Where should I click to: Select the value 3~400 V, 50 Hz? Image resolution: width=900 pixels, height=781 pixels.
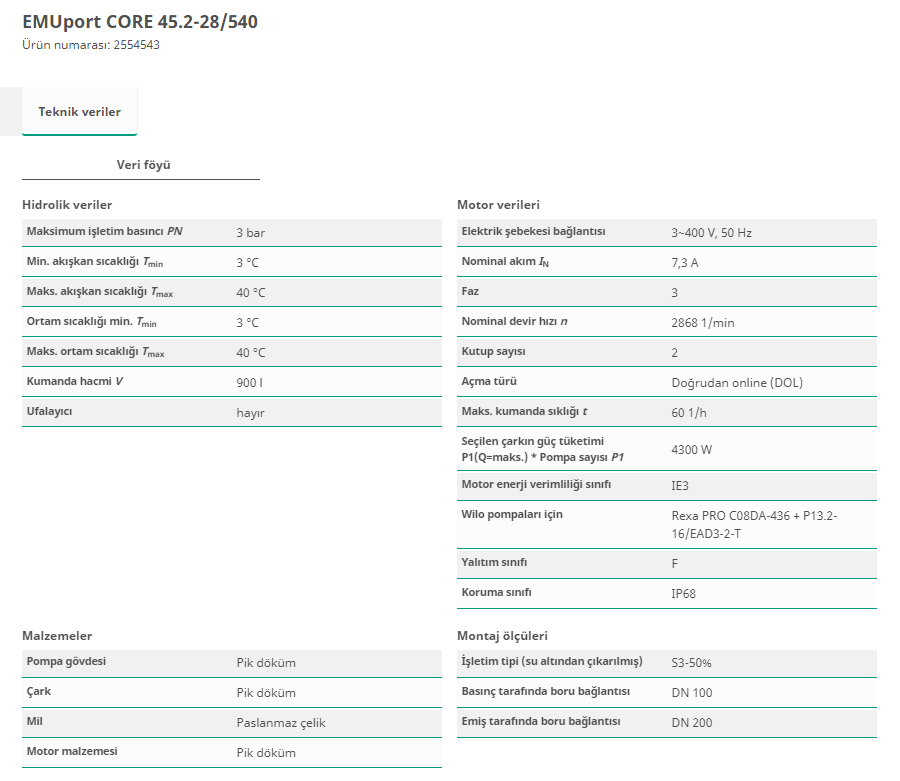pyautogui.click(x=711, y=233)
